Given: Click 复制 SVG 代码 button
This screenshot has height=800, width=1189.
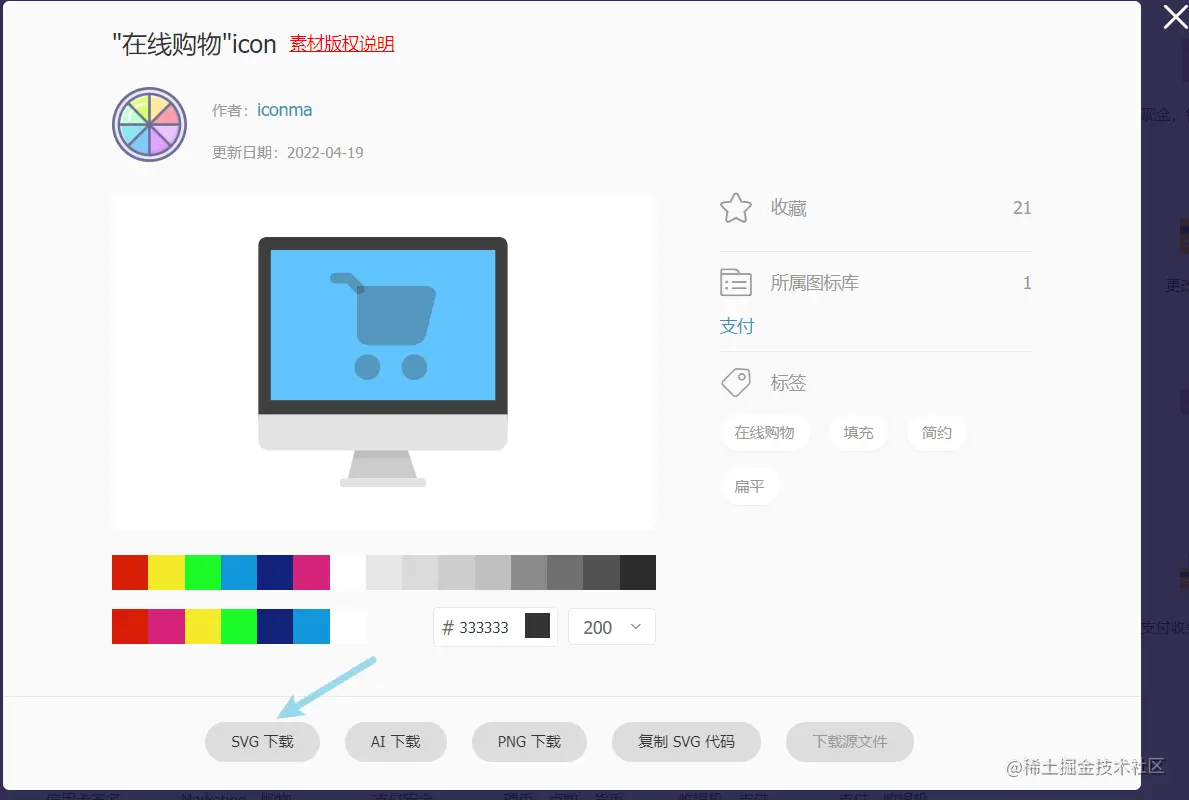Looking at the screenshot, I should (686, 742).
